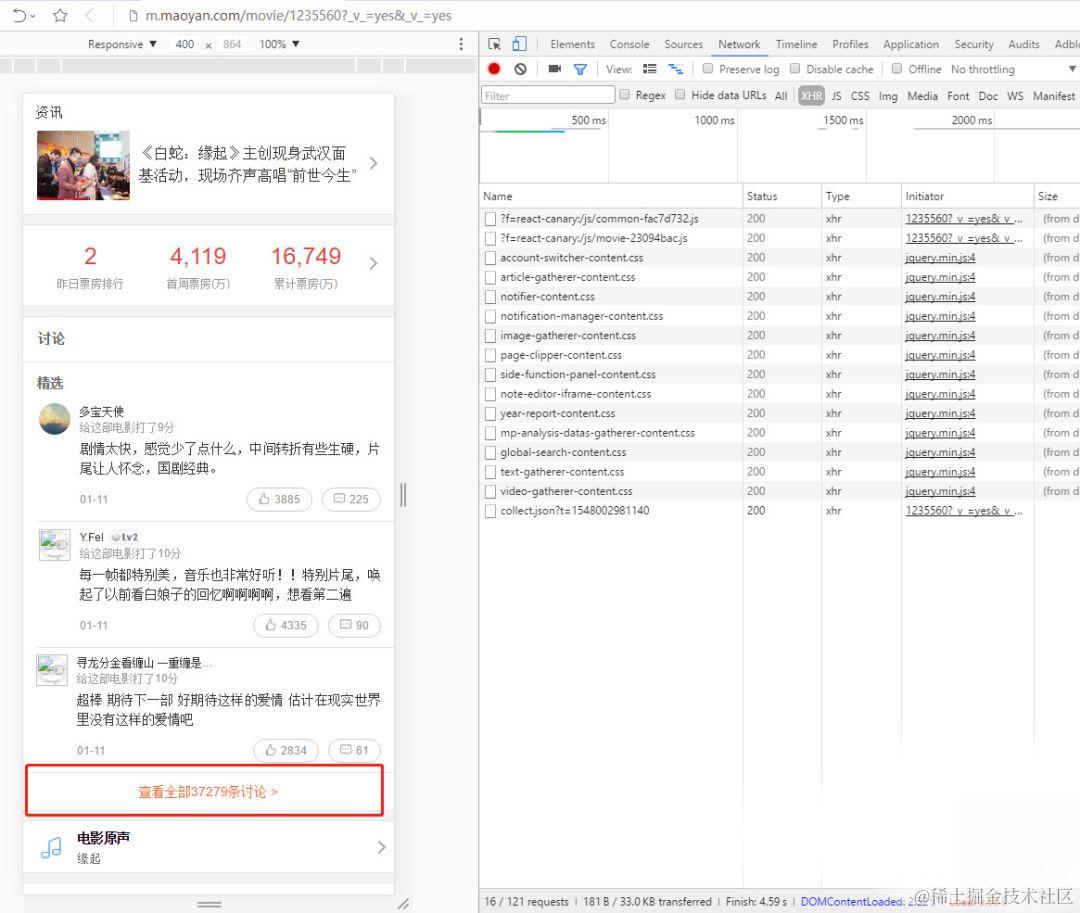Open the No throttling dropdown
Image resolution: width=1080 pixels, height=913 pixels.
1012,69
